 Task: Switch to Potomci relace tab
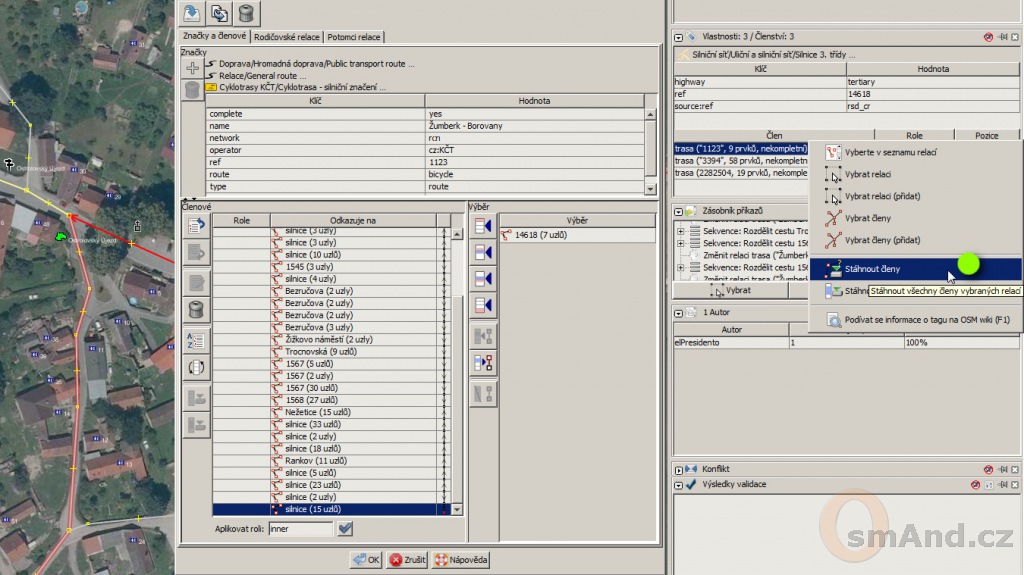pyautogui.click(x=353, y=37)
